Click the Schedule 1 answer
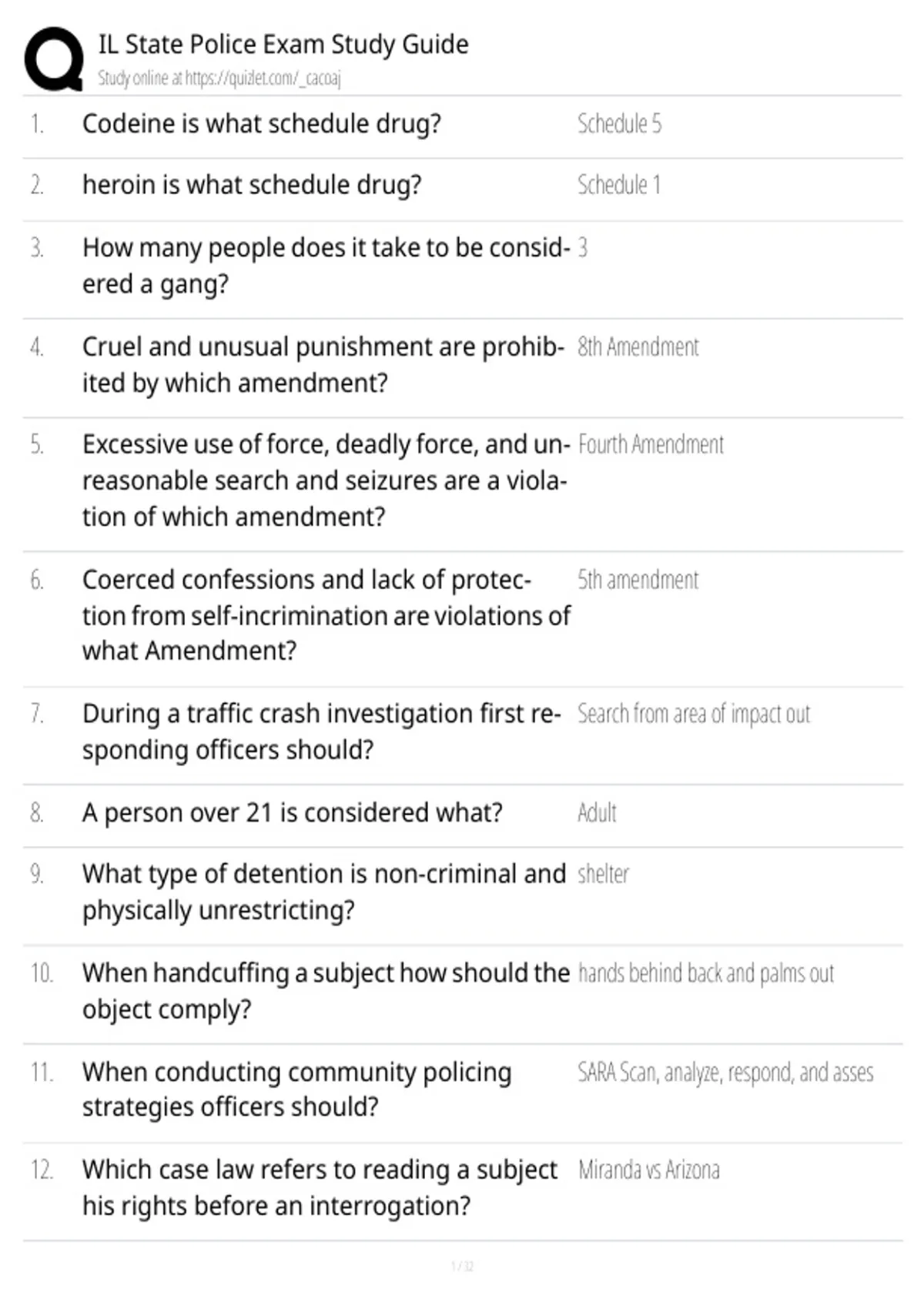The height and width of the screenshot is (1309, 924). [x=619, y=185]
